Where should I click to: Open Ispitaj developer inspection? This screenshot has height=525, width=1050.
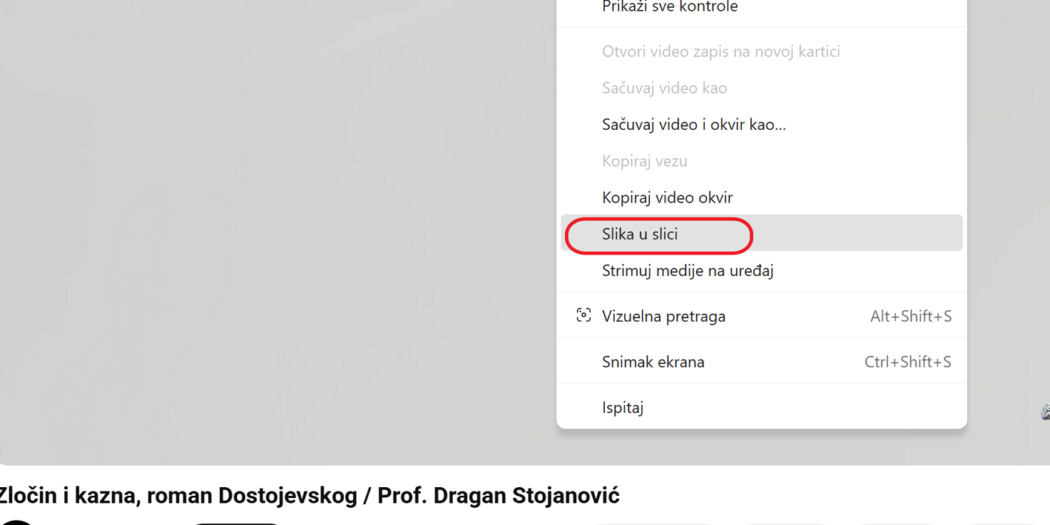(x=622, y=408)
